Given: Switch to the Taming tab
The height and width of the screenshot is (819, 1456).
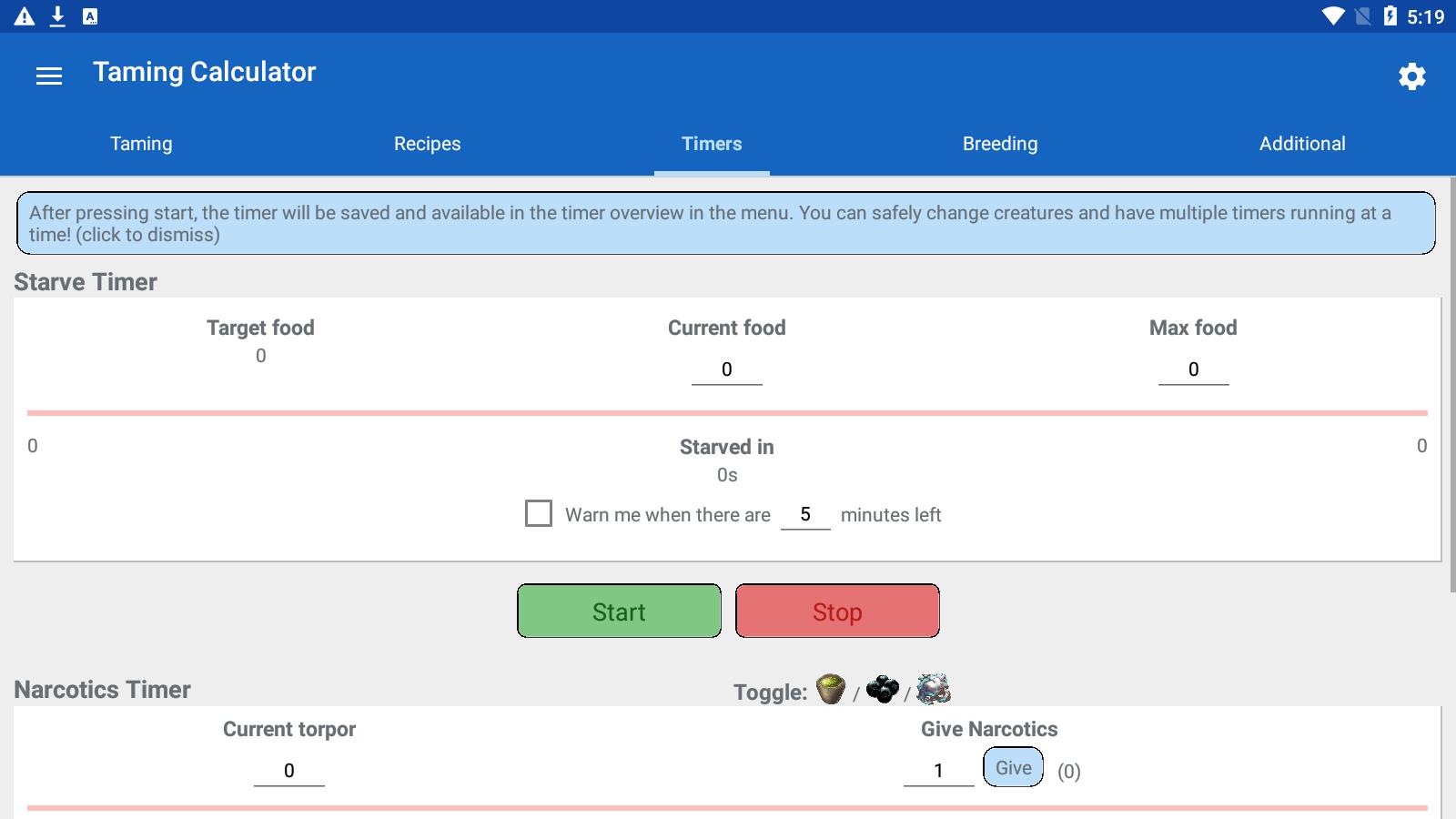Looking at the screenshot, I should coord(141,144).
